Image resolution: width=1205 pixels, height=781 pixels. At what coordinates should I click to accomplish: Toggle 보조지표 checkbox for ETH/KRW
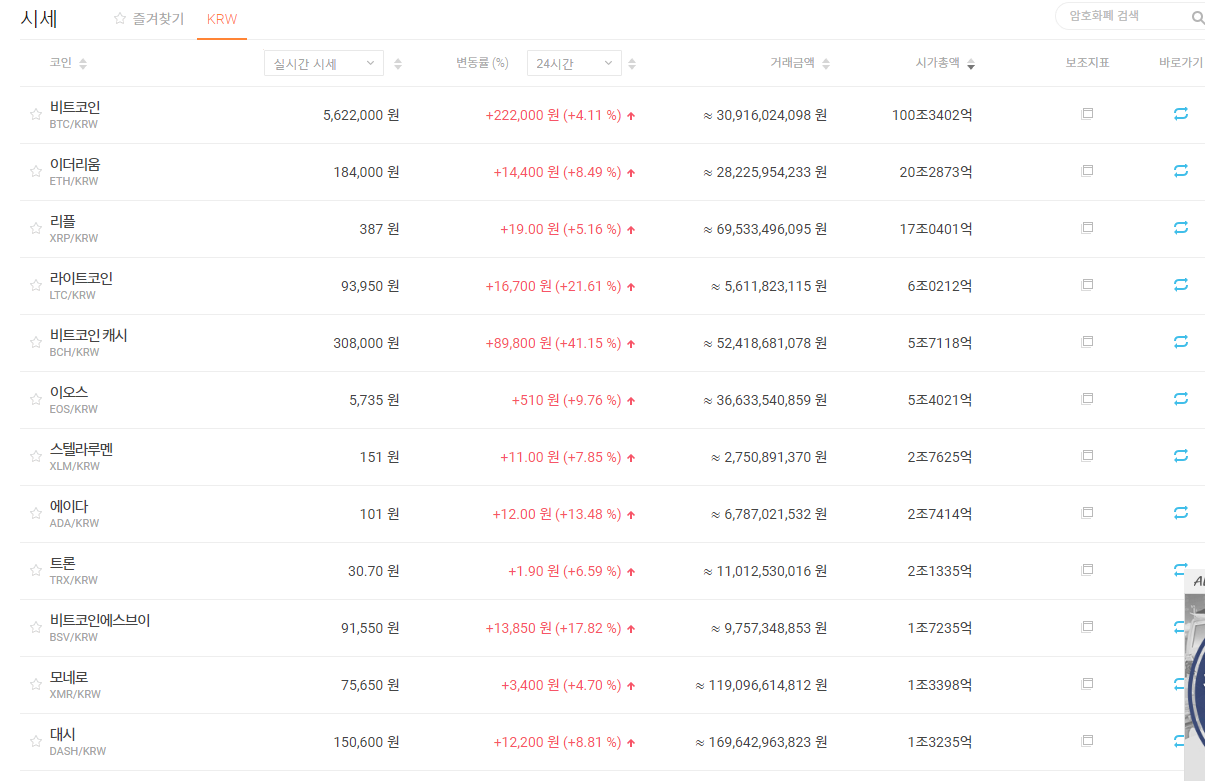(x=1088, y=171)
